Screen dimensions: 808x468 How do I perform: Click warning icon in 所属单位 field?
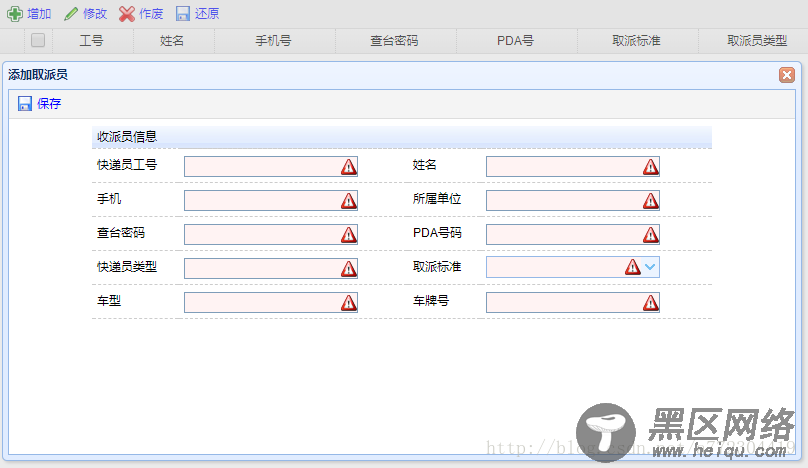point(651,201)
